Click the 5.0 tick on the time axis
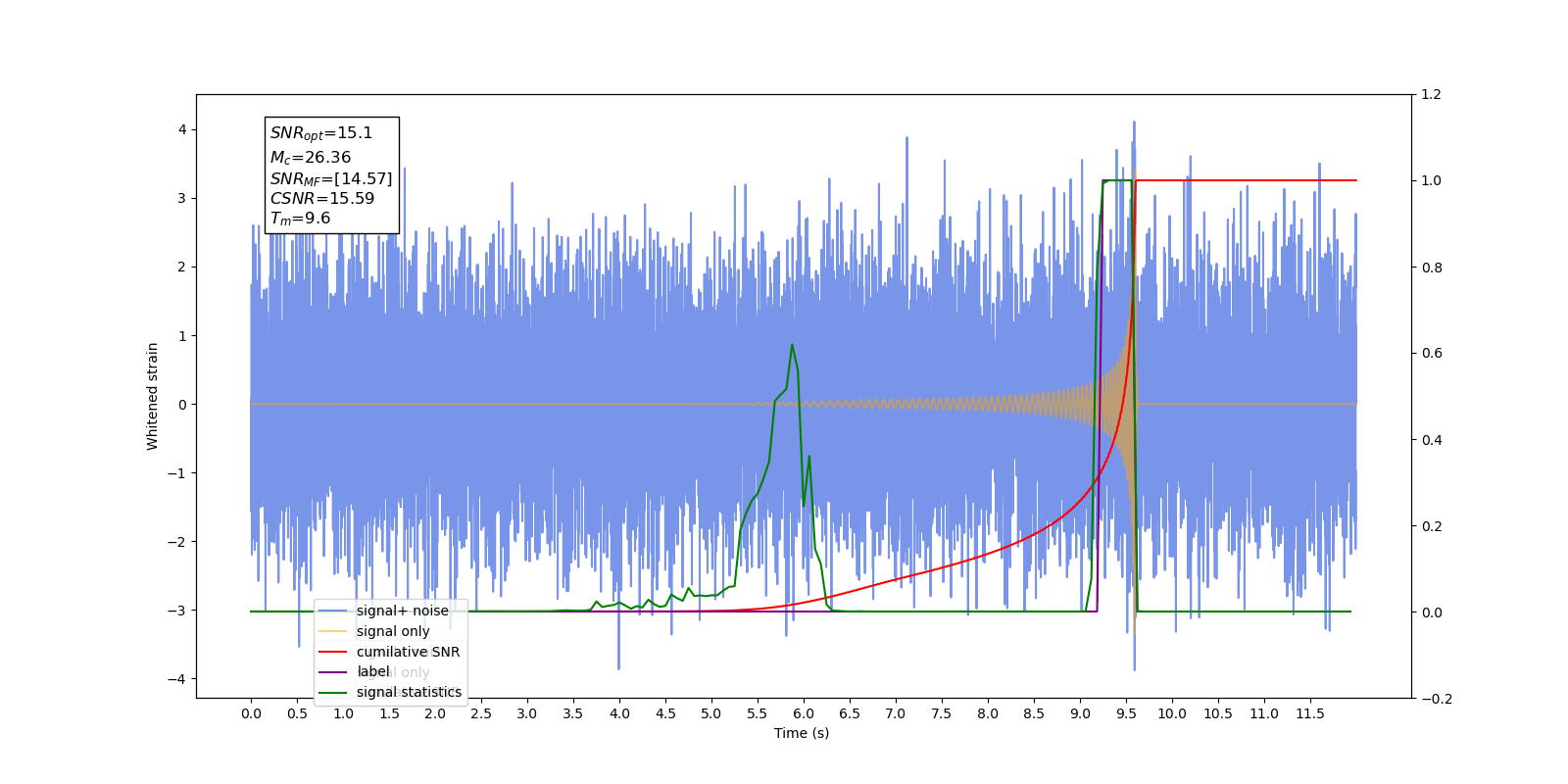Image resolution: width=1568 pixels, height=784 pixels. click(711, 713)
